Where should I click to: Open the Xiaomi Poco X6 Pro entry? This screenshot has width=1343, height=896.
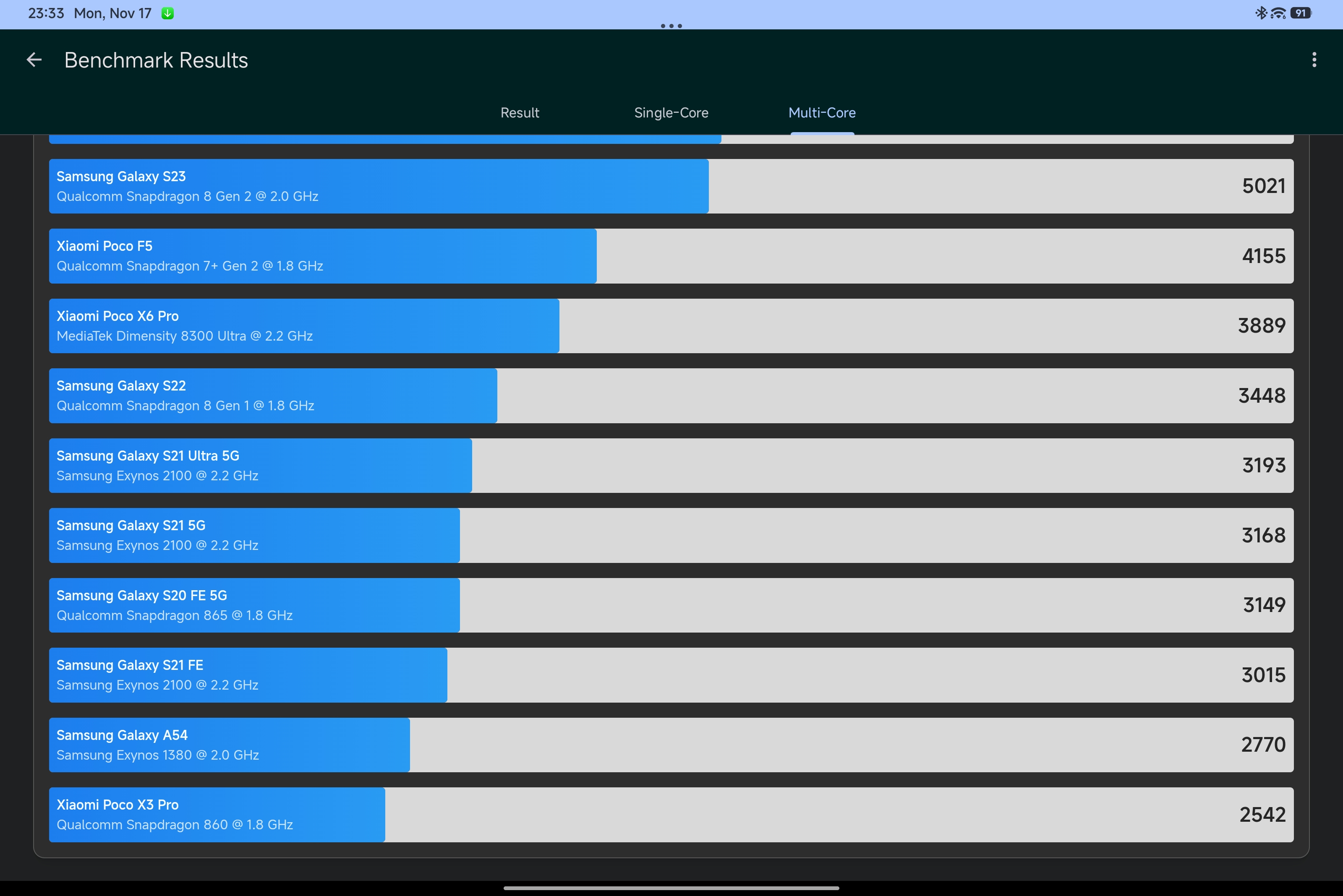671,326
